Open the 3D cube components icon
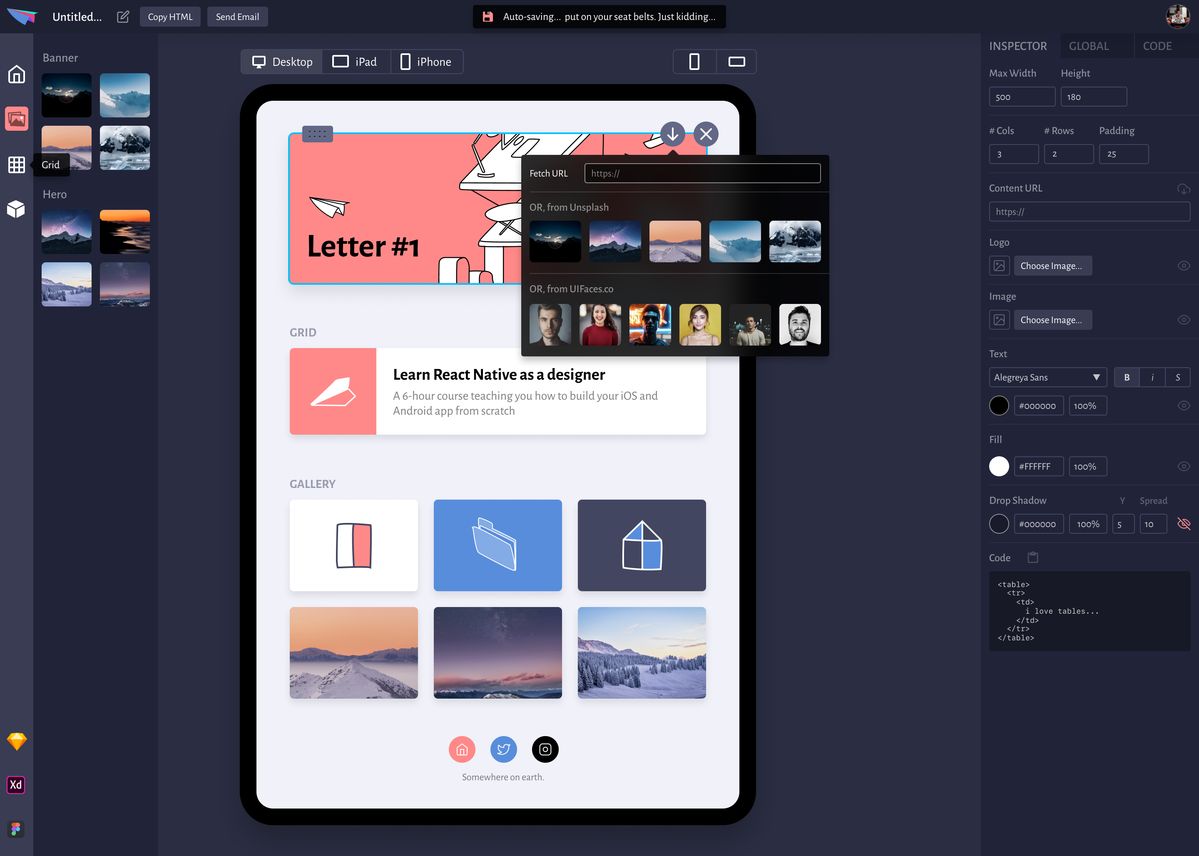 tap(16, 209)
